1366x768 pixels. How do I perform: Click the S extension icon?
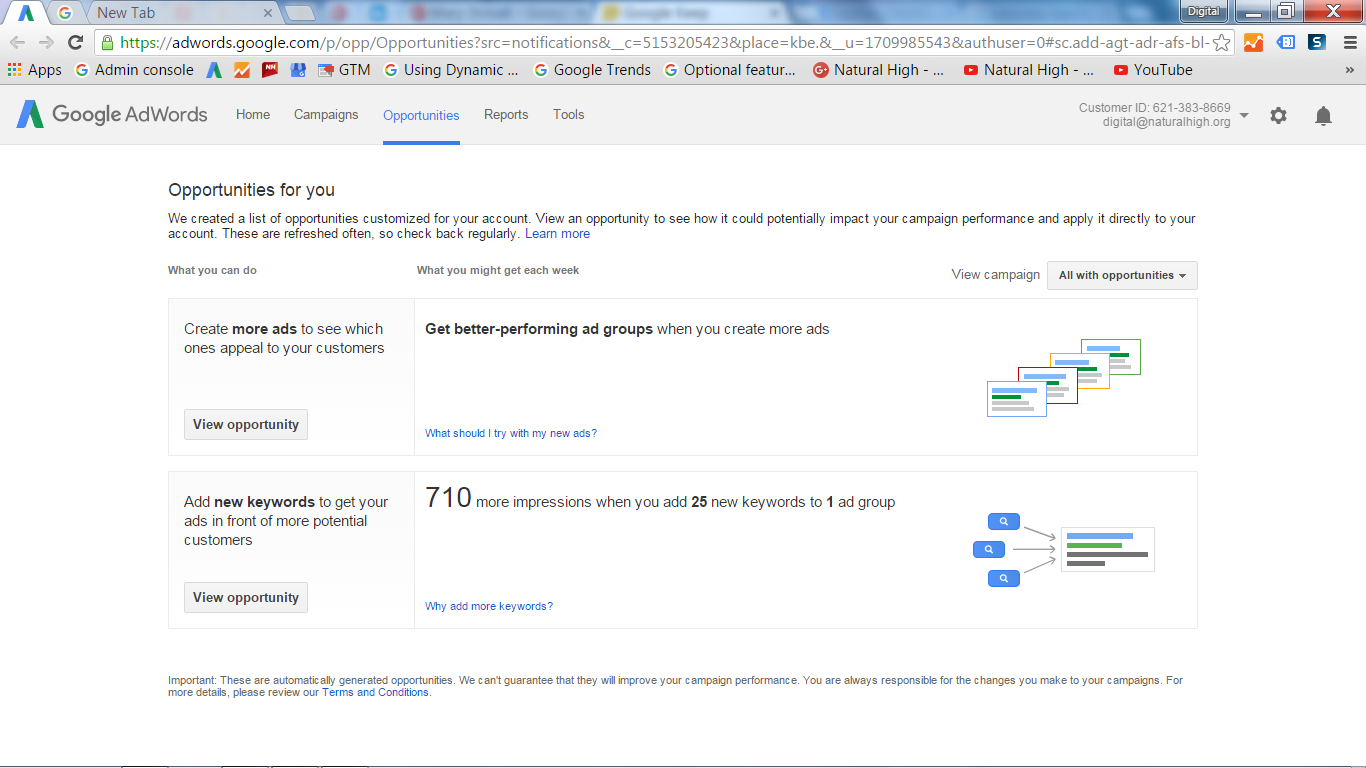pos(1317,42)
